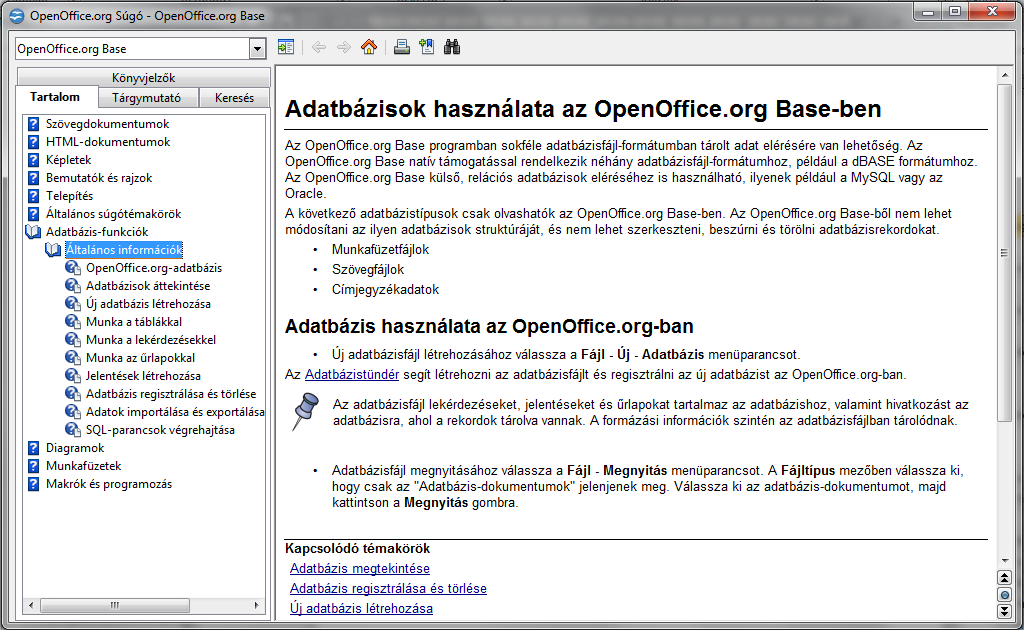Click the page icon next to Munka az űrlapokkal
Viewport: 1024px width, 630px height.
(x=73, y=358)
